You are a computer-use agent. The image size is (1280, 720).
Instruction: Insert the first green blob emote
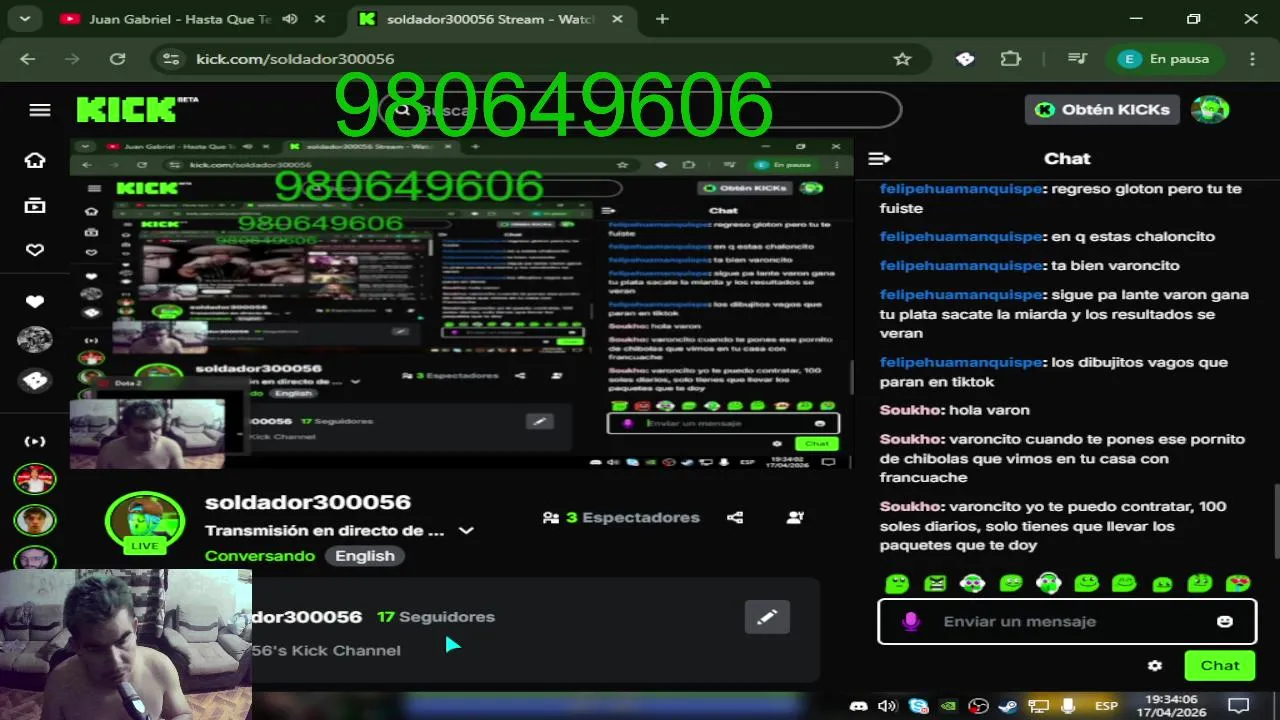click(897, 582)
